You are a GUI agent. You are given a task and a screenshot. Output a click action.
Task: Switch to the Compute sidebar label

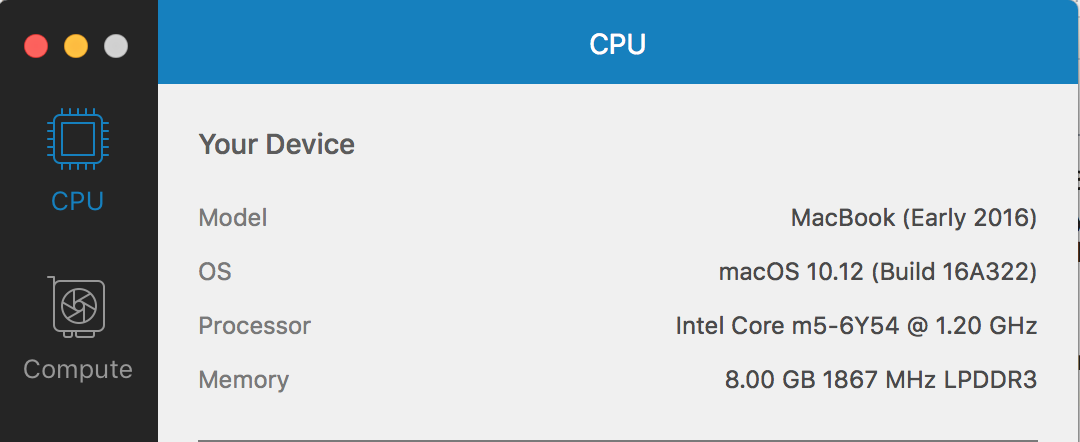(77, 369)
